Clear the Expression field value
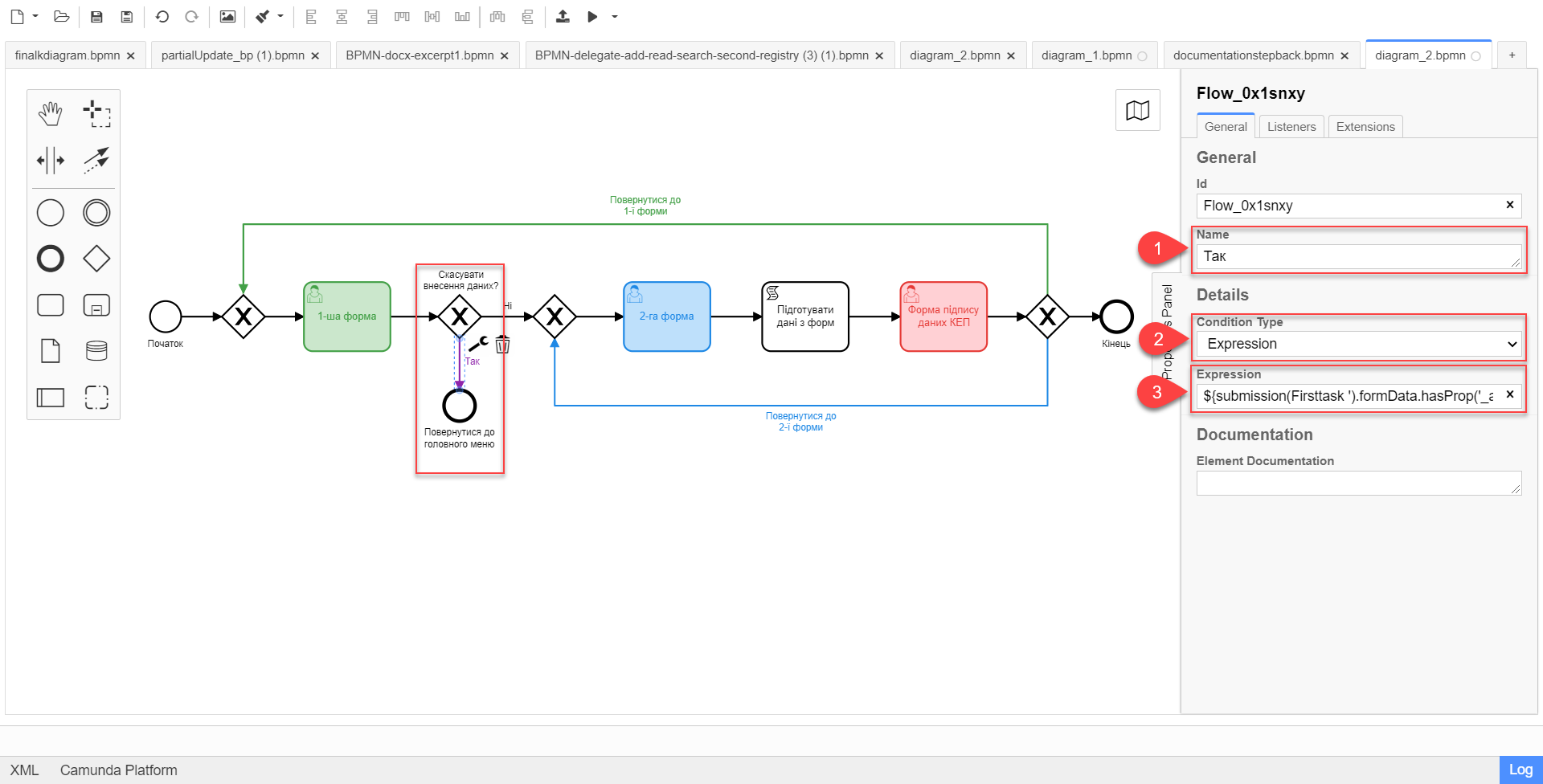Image resolution: width=1543 pixels, height=784 pixels. coord(1509,394)
